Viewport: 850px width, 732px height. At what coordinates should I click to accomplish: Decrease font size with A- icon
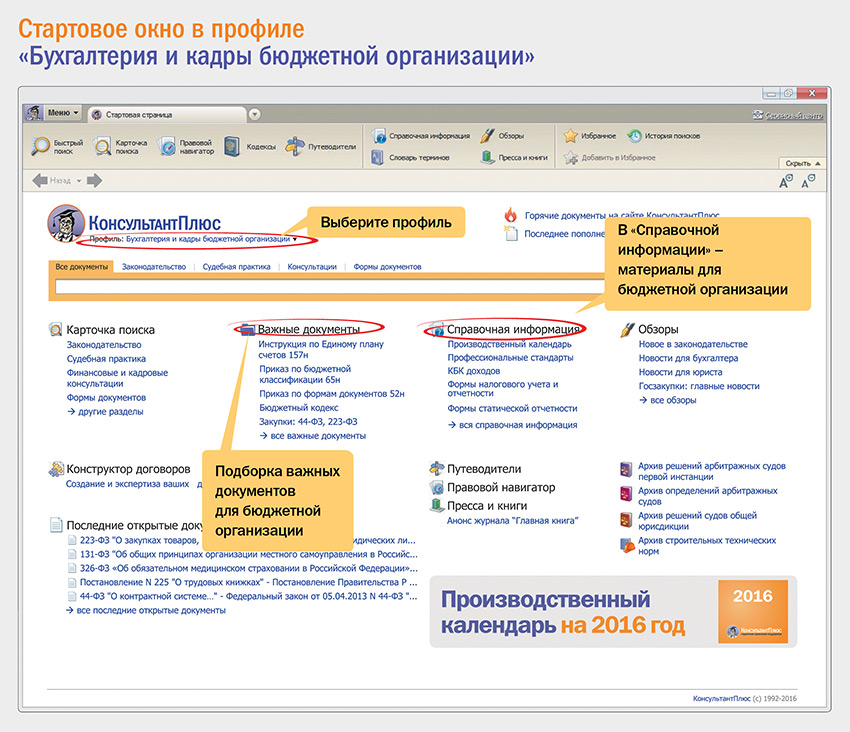(808, 181)
